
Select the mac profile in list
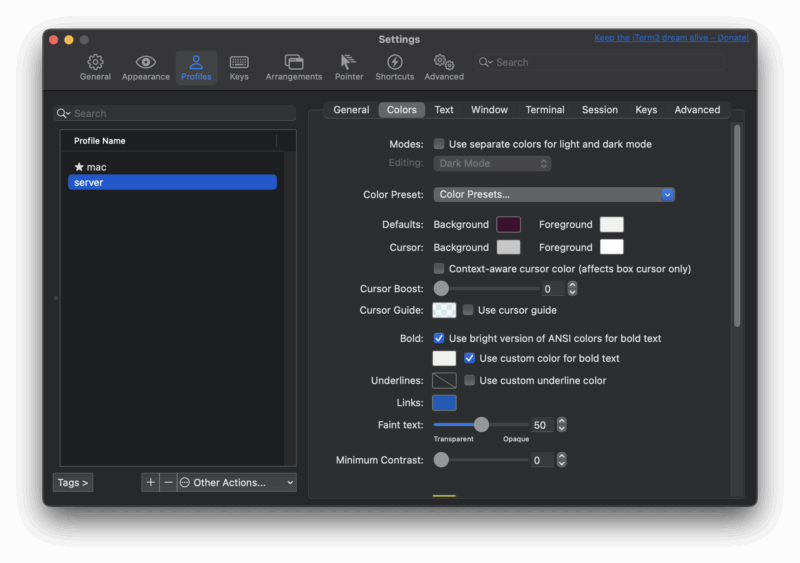click(x=96, y=167)
